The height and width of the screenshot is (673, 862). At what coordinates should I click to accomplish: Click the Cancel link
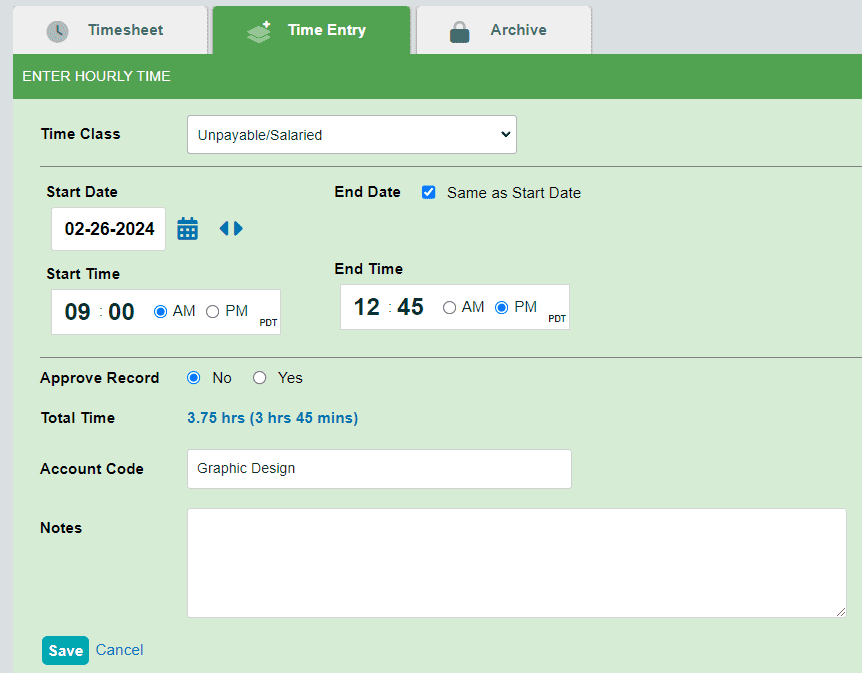click(119, 650)
